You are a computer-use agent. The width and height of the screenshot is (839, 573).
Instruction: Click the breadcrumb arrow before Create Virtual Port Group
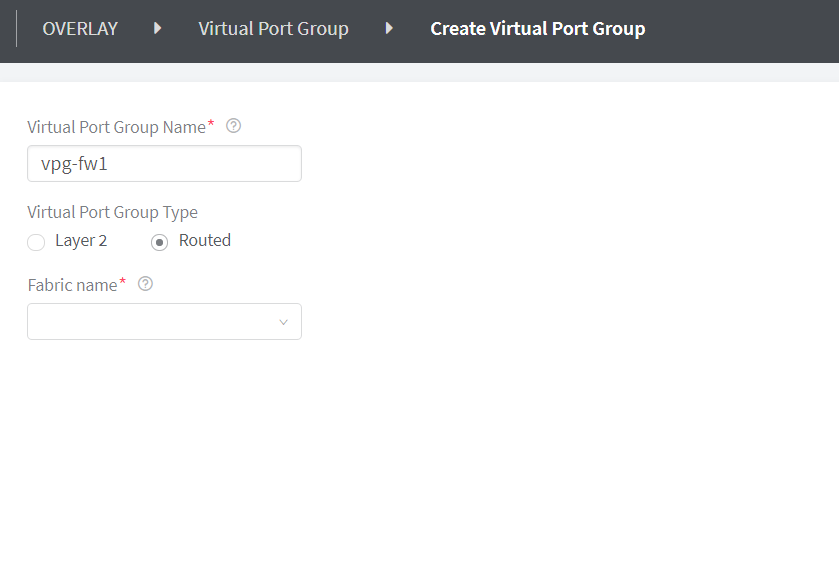point(389,29)
